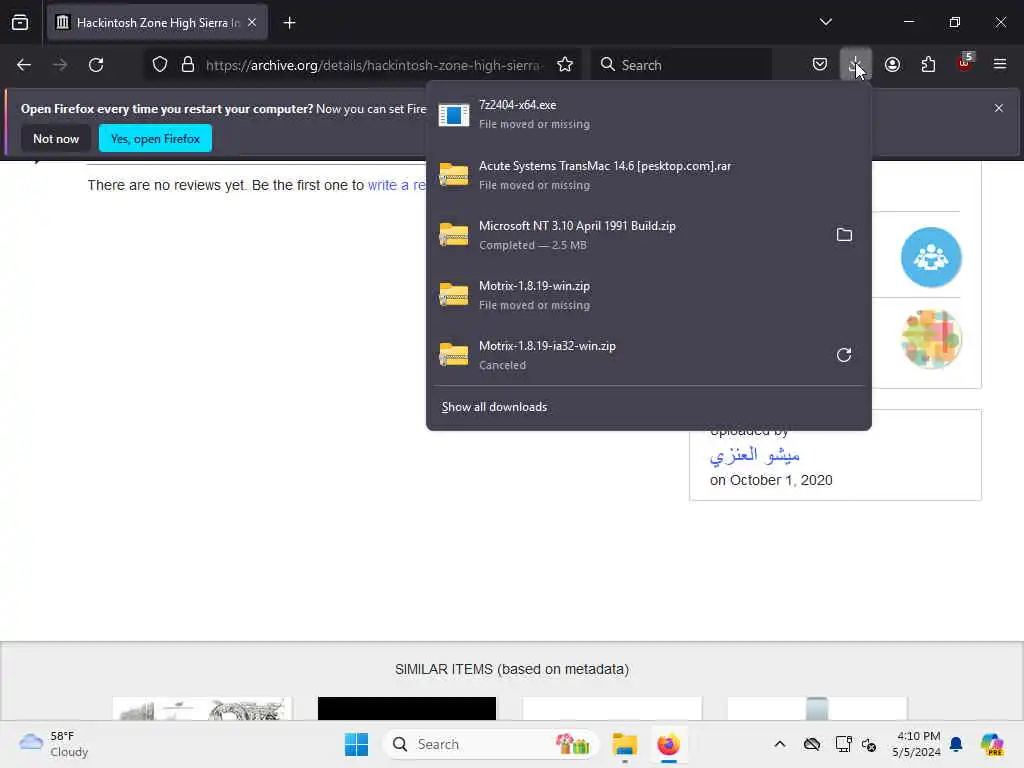Open the uploader's Arabic name link
Image resolution: width=1024 pixels, height=768 pixels.
754,455
